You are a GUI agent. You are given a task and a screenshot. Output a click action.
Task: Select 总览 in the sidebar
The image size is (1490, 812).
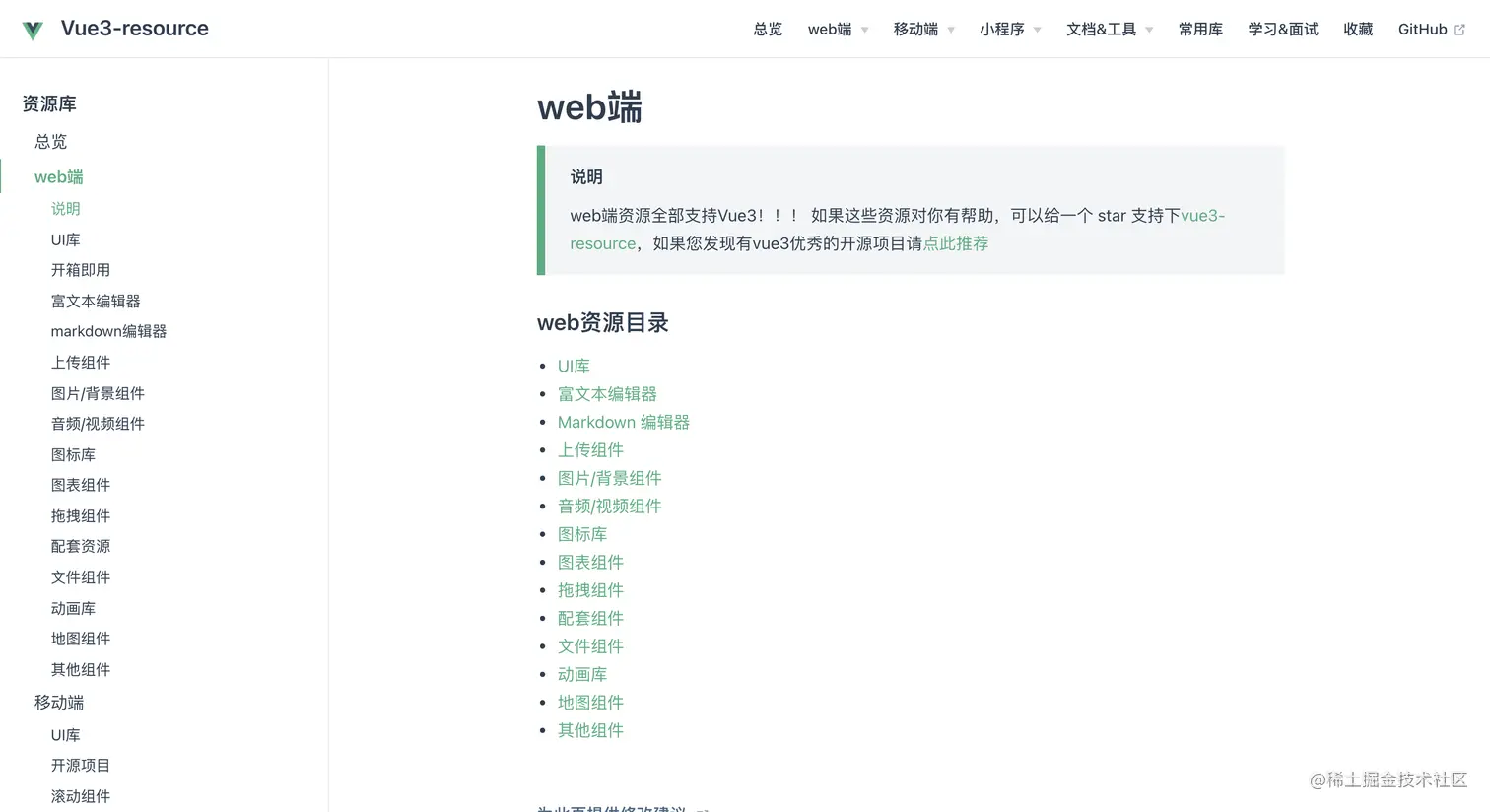pyautogui.click(x=51, y=142)
